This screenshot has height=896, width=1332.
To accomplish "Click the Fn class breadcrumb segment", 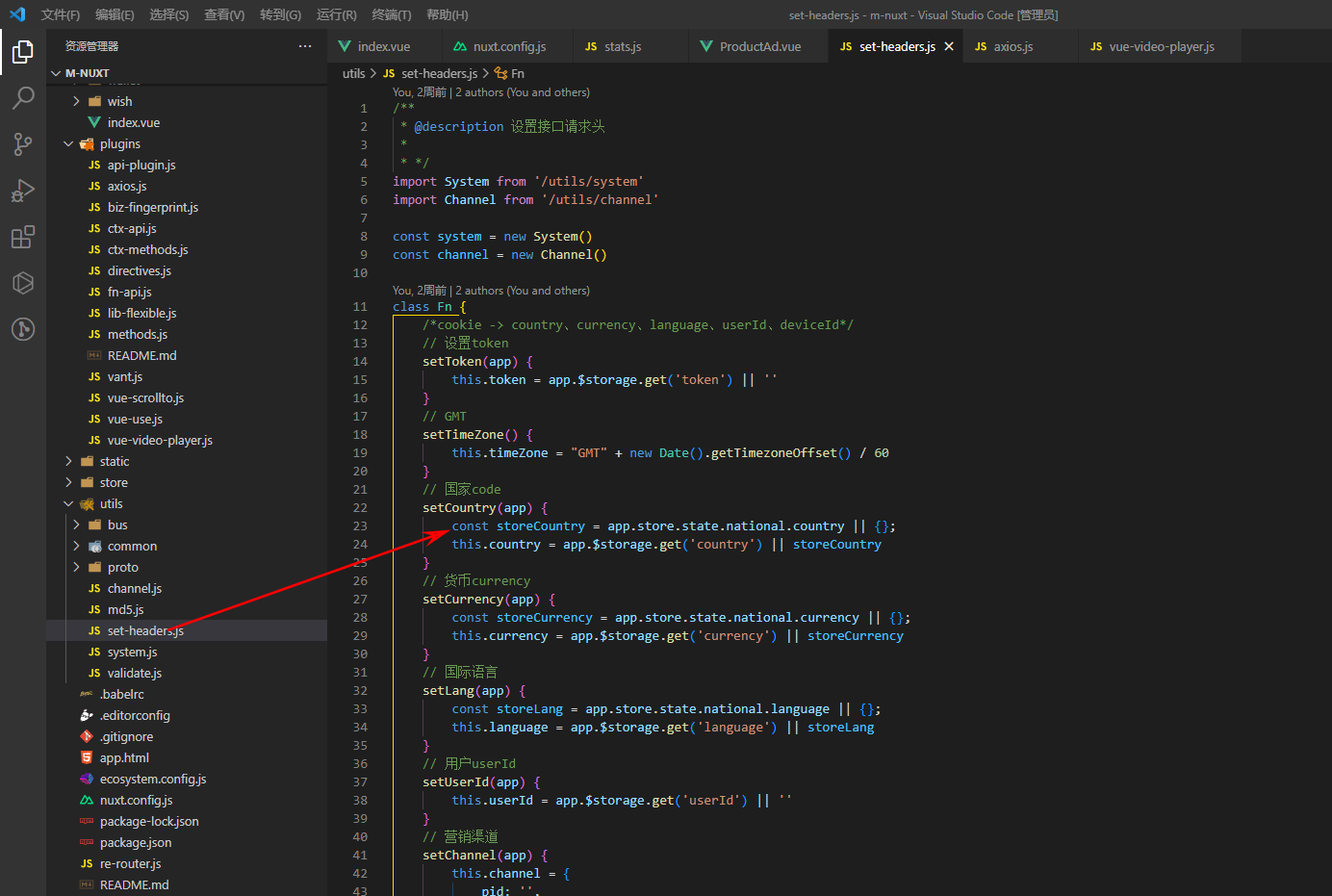I will click(x=510, y=73).
